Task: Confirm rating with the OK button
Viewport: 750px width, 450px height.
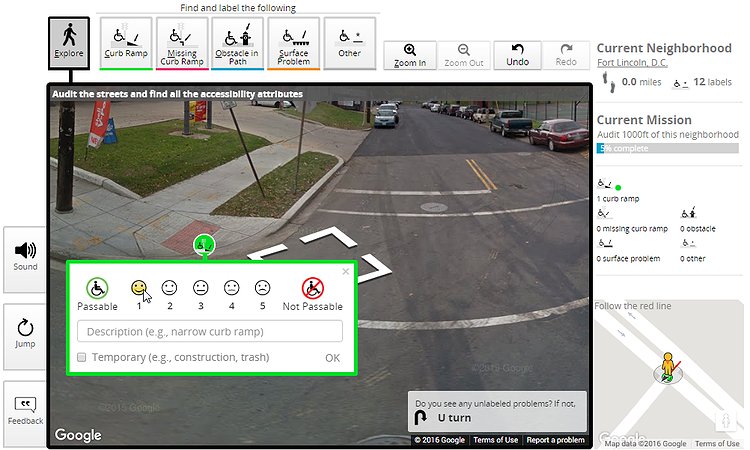Action: (x=332, y=358)
